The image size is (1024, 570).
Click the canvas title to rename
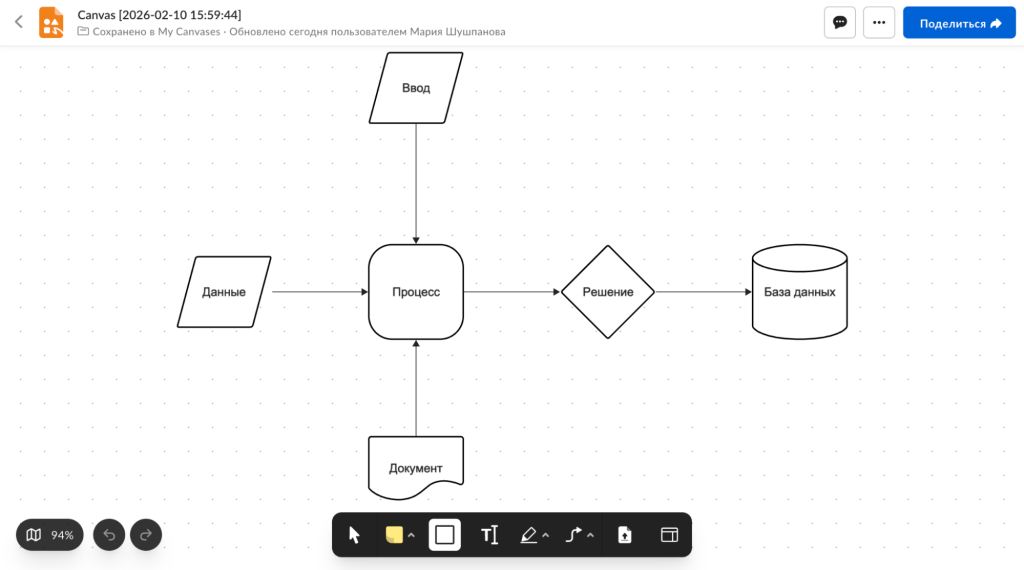pyautogui.click(x=159, y=14)
